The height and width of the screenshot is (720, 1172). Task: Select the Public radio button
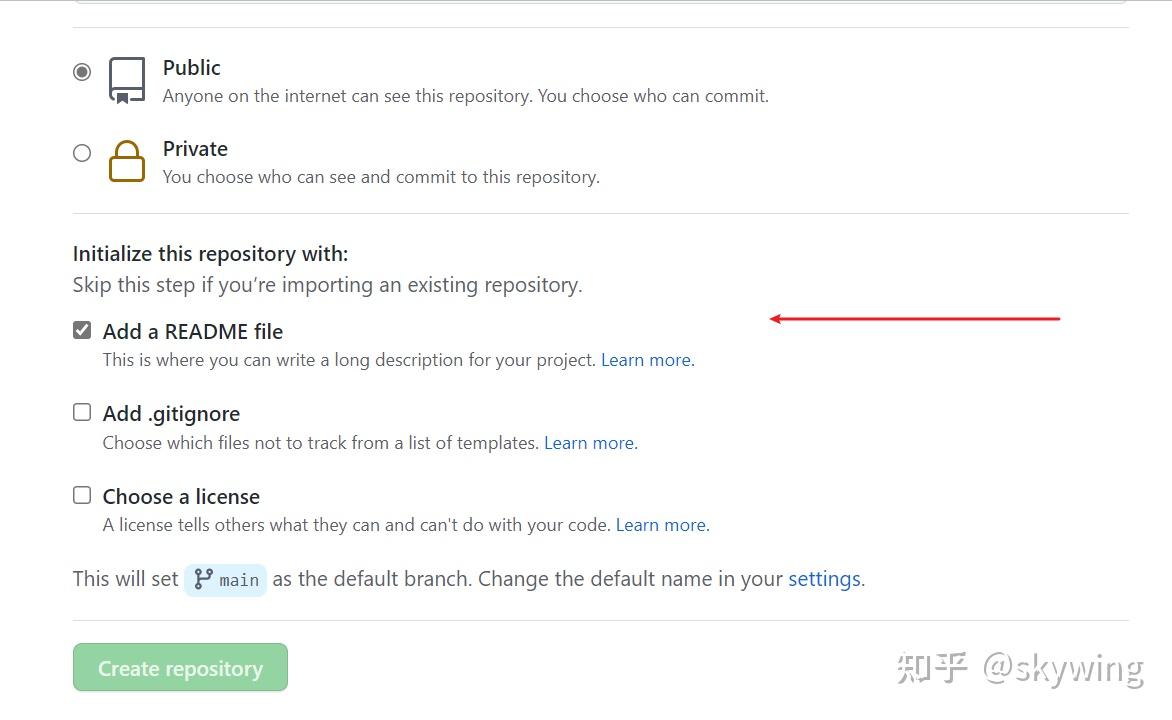(x=82, y=72)
